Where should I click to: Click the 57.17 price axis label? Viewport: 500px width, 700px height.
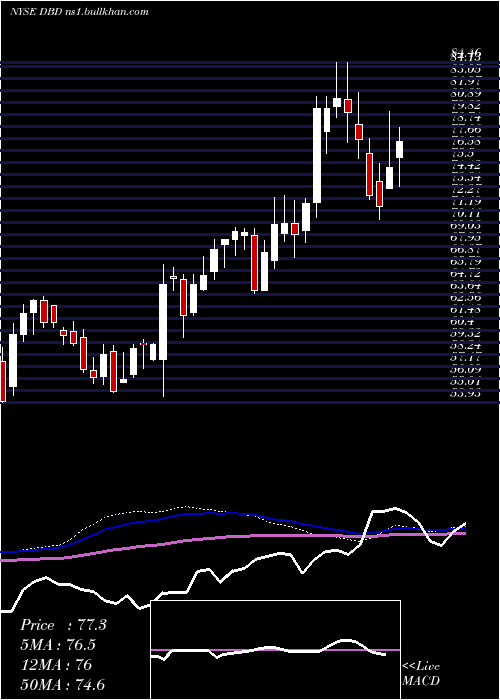[466, 358]
